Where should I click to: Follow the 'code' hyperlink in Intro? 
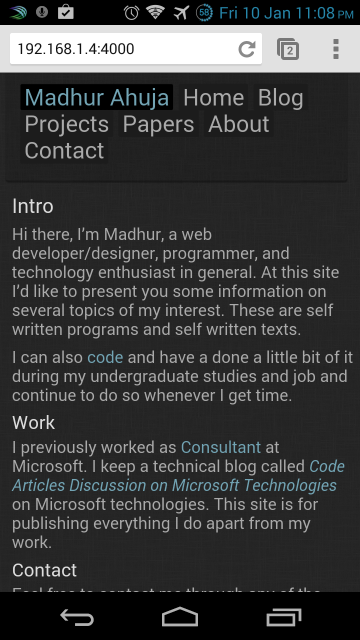[x=105, y=358]
